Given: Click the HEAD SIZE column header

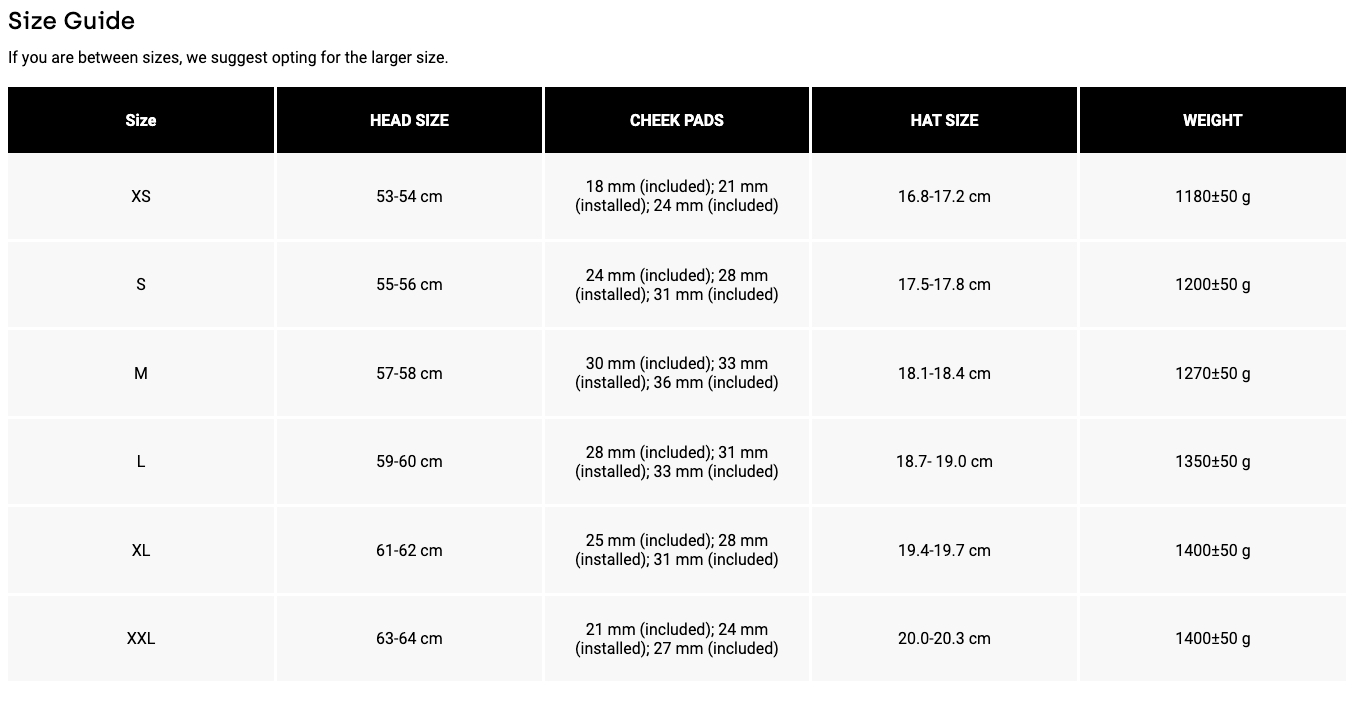Looking at the screenshot, I should pos(409,120).
